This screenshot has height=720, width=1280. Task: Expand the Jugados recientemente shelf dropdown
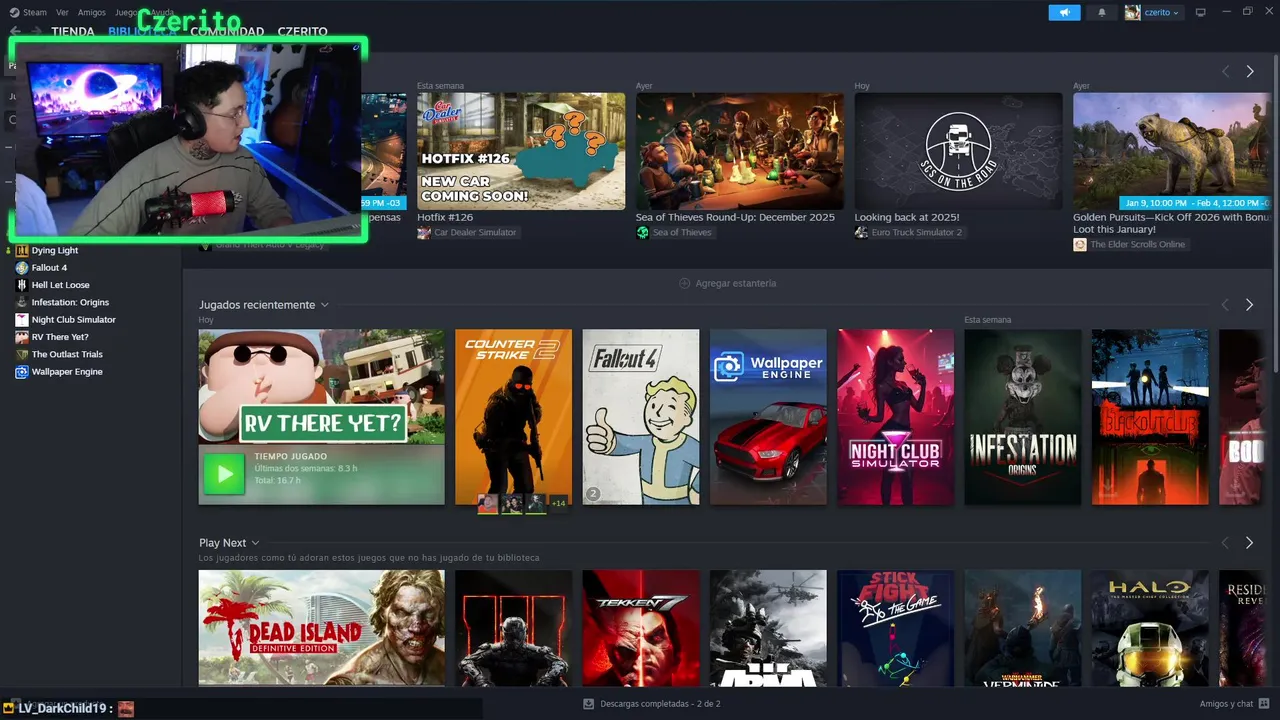click(x=325, y=305)
